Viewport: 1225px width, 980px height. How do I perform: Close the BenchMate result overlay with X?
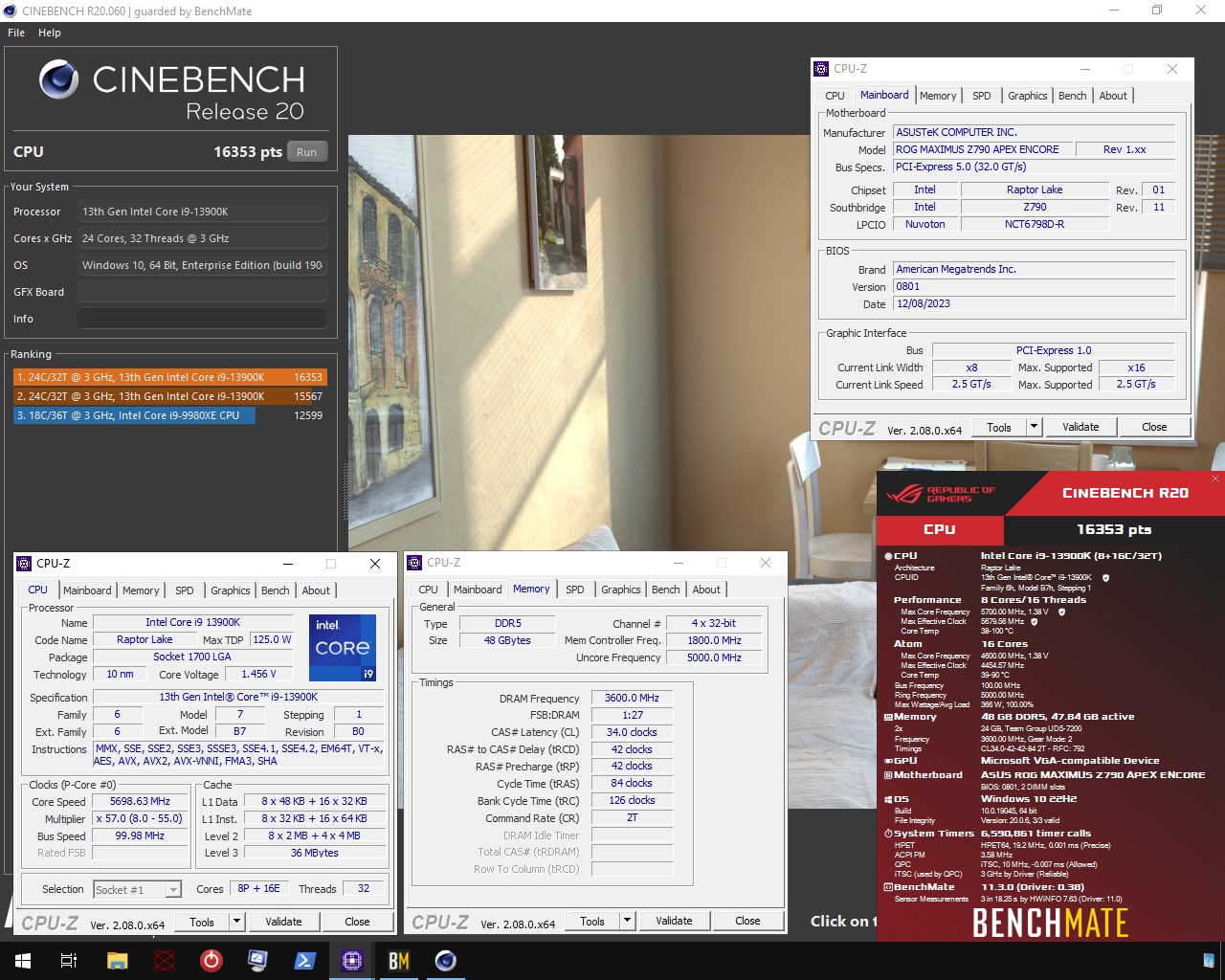click(1215, 479)
